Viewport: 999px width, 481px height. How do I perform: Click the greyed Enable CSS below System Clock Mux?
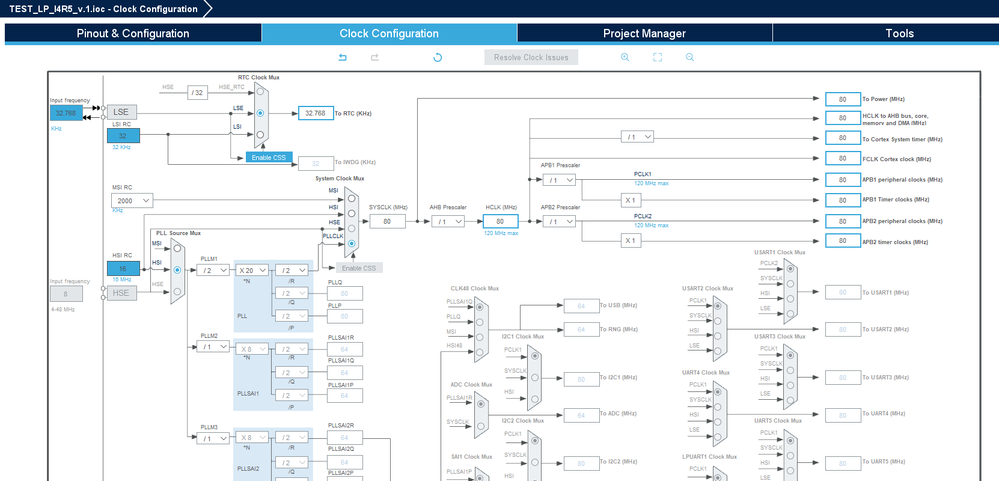pyautogui.click(x=360, y=268)
